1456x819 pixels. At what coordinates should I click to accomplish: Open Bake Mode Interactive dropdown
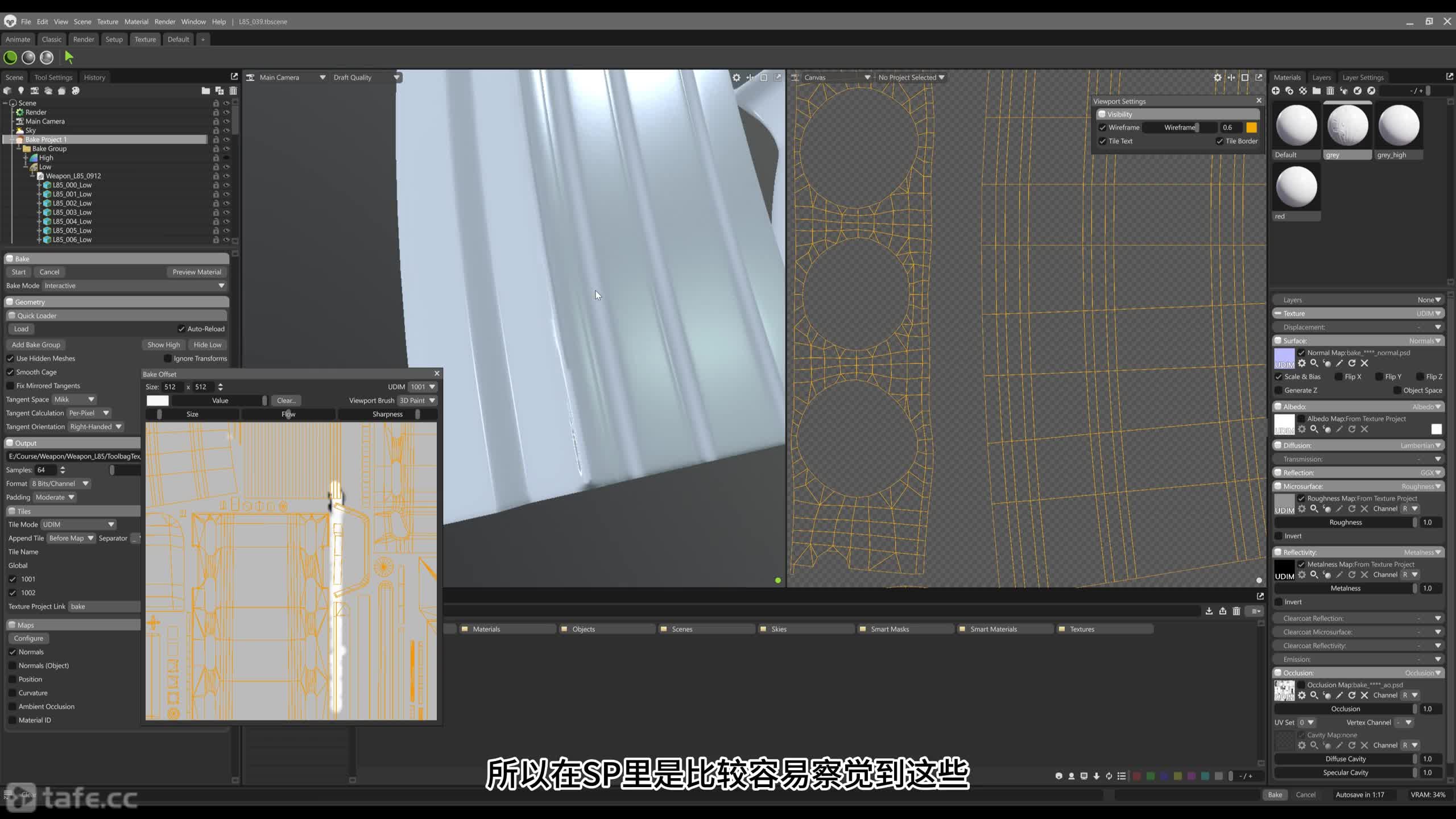(x=135, y=286)
